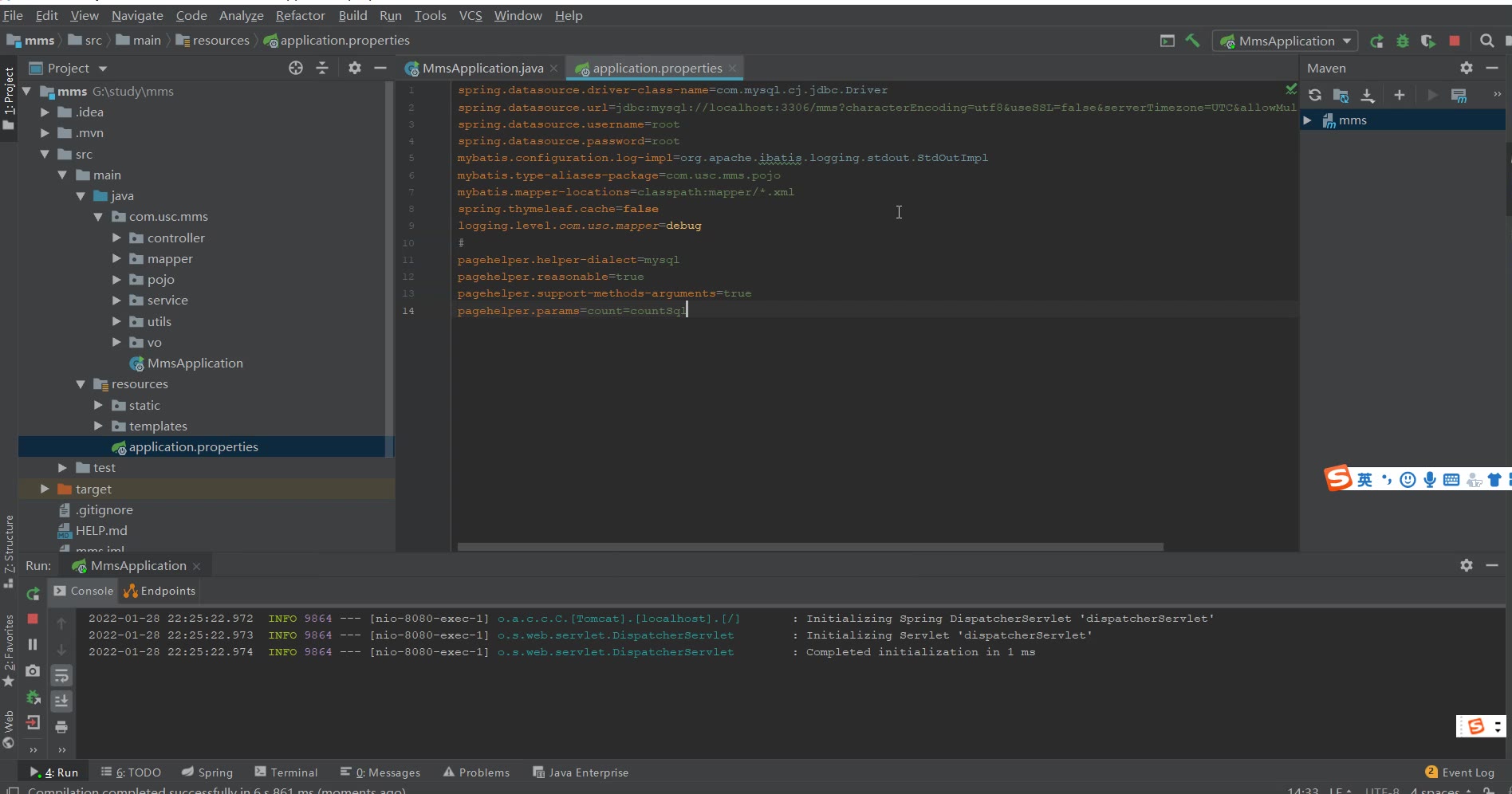
Task: Click the Debug MmsApplication bug icon
Action: [1403, 41]
